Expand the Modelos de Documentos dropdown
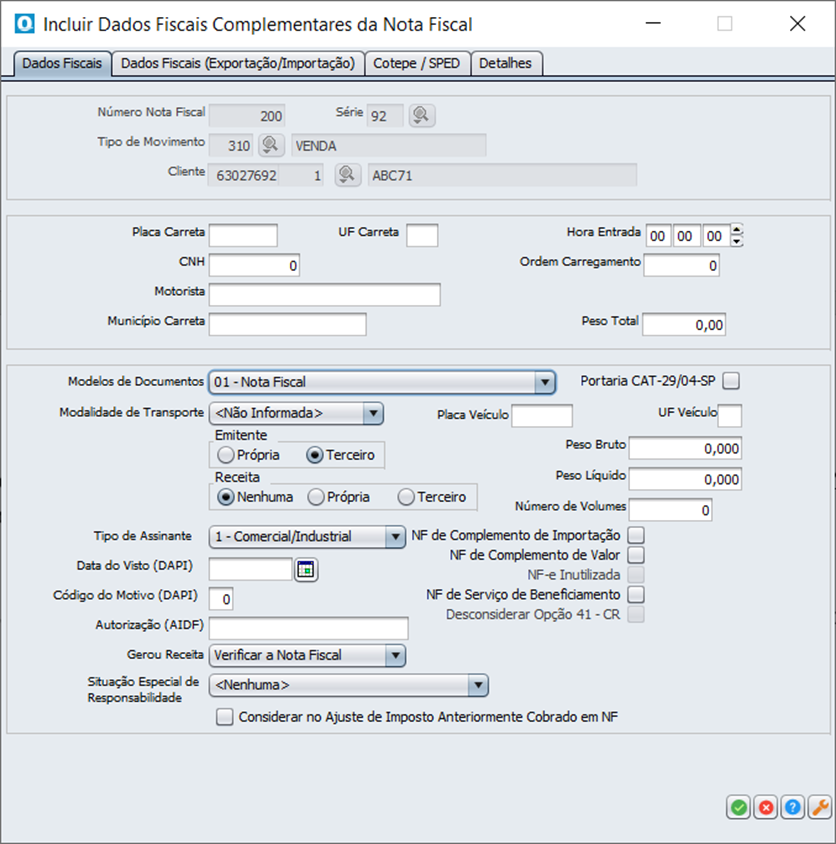 544,382
